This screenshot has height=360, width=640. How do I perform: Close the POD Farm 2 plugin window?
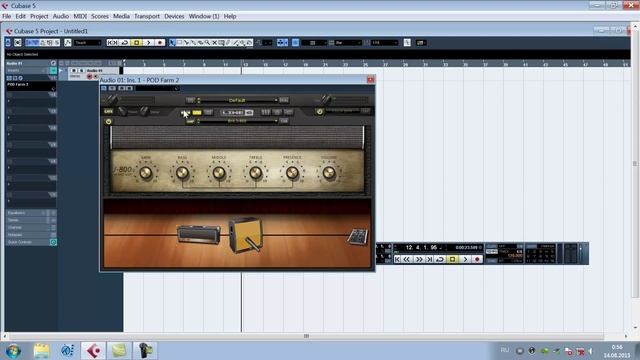(370, 80)
